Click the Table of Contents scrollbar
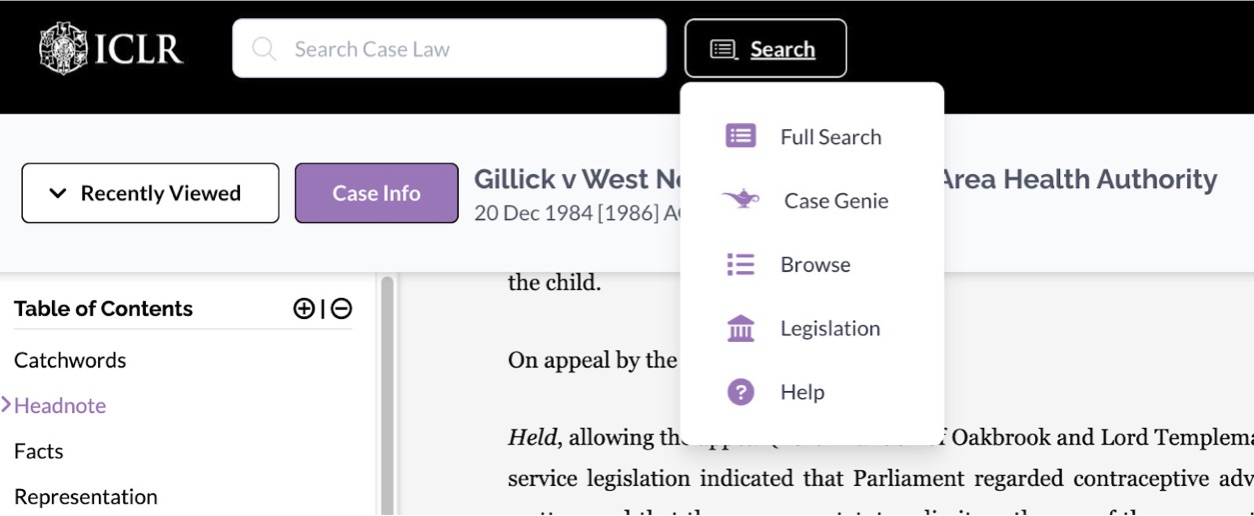Screen dimensions: 1254x516 (x=387, y=400)
